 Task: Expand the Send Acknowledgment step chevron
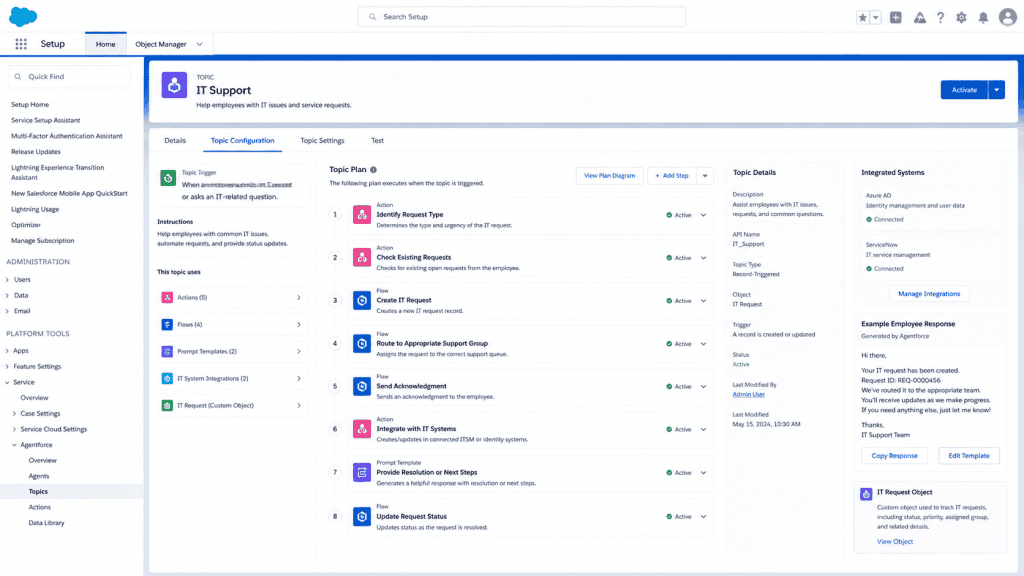[x=703, y=387]
